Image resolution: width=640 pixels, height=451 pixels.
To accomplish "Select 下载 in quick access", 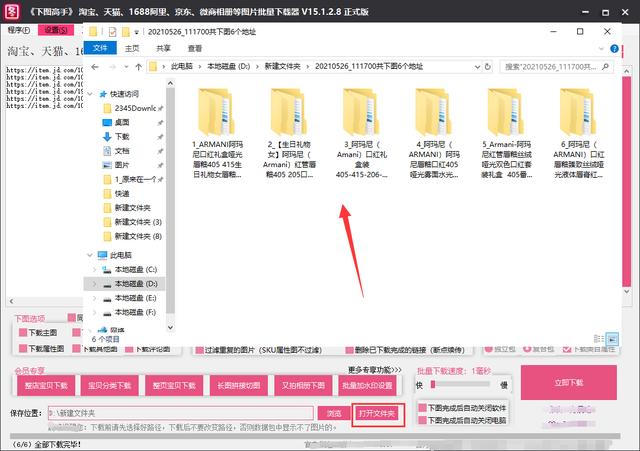I will point(122,136).
